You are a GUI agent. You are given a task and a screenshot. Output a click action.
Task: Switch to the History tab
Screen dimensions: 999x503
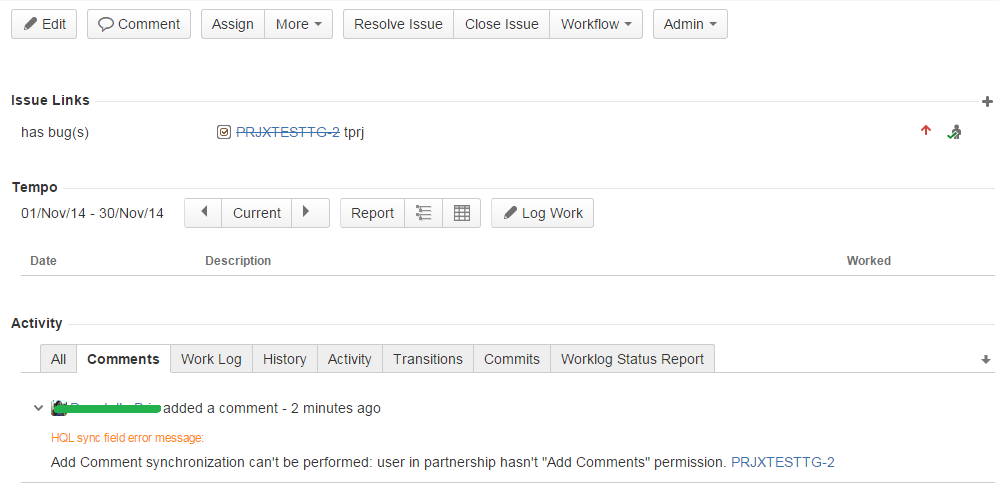pos(284,359)
